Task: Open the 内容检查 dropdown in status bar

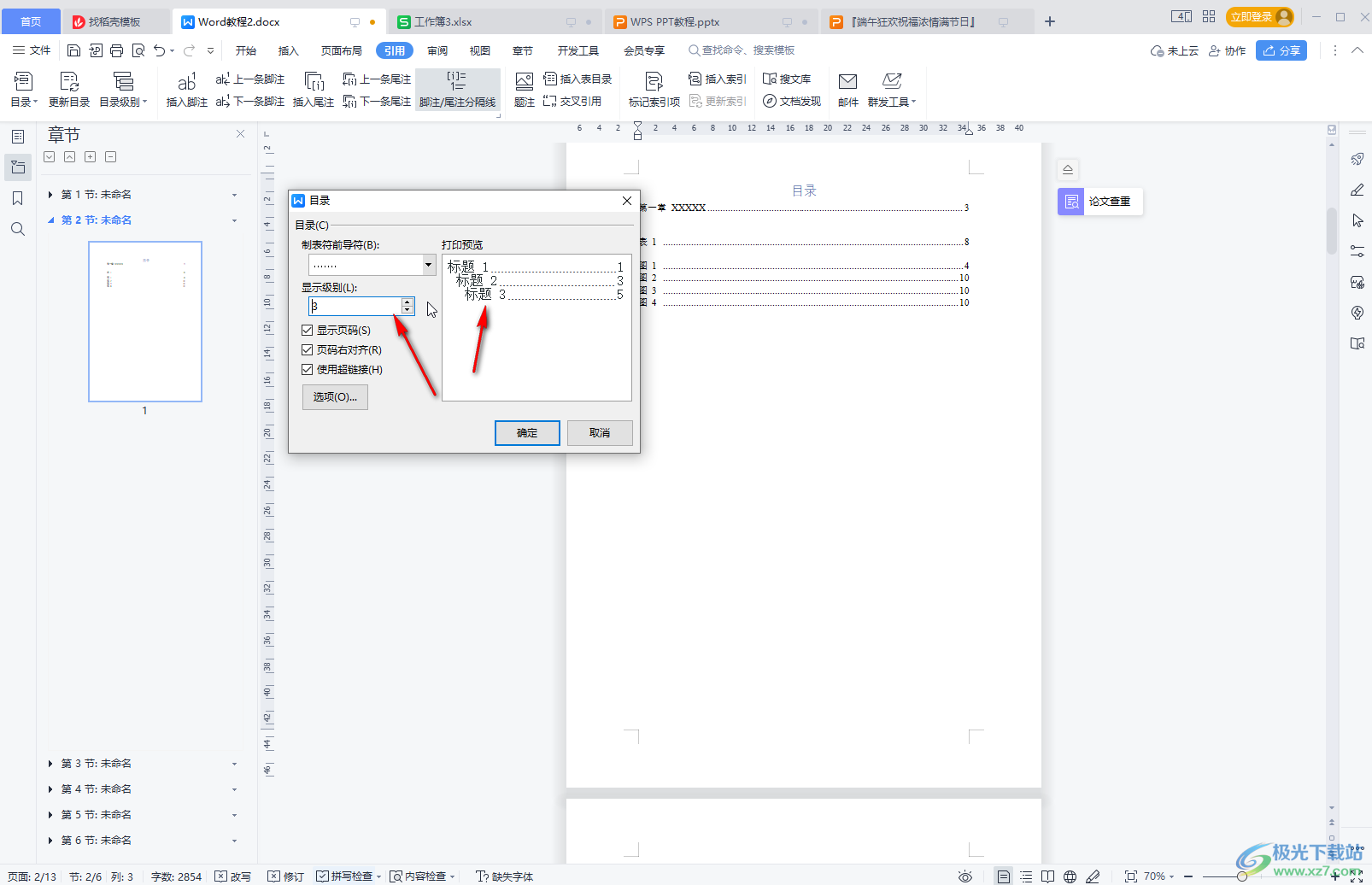Action: tap(423, 876)
